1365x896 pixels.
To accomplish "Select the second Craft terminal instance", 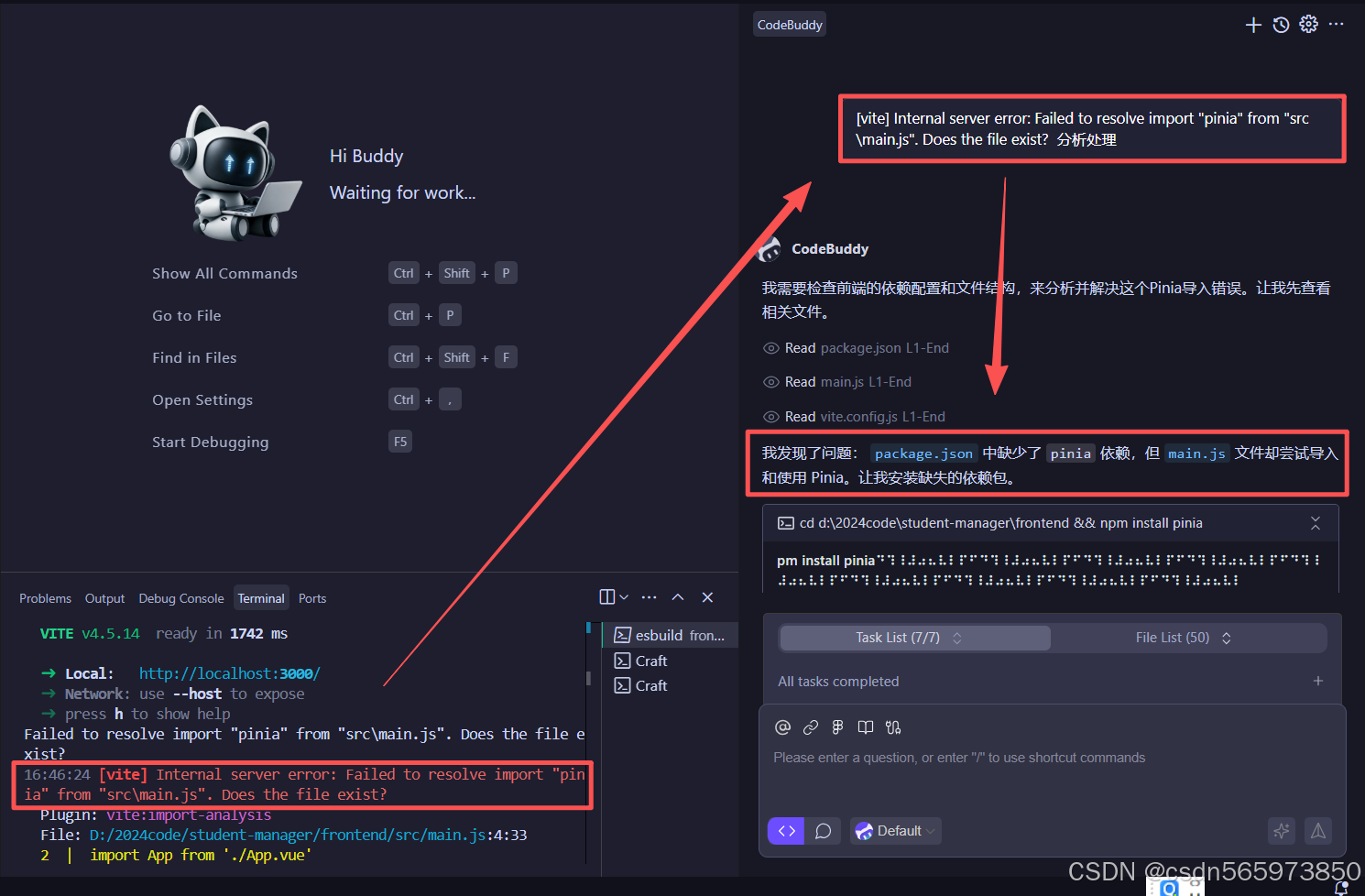I will [671, 685].
